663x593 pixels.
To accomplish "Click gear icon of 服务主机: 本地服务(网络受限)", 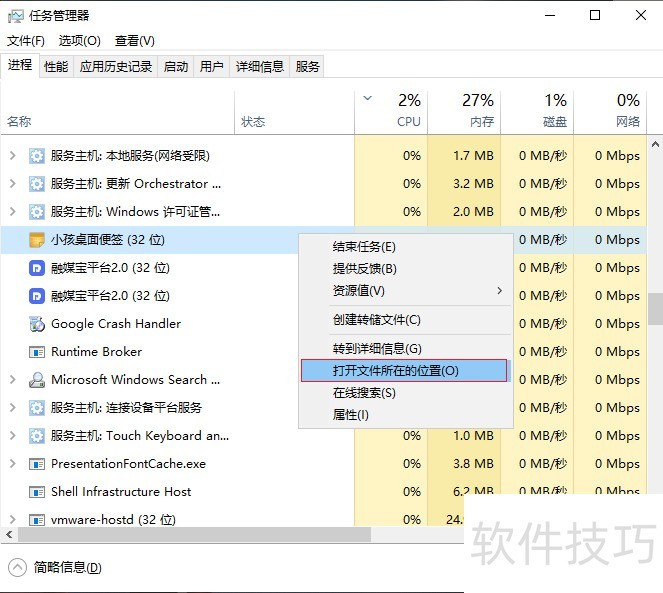I will (37, 156).
